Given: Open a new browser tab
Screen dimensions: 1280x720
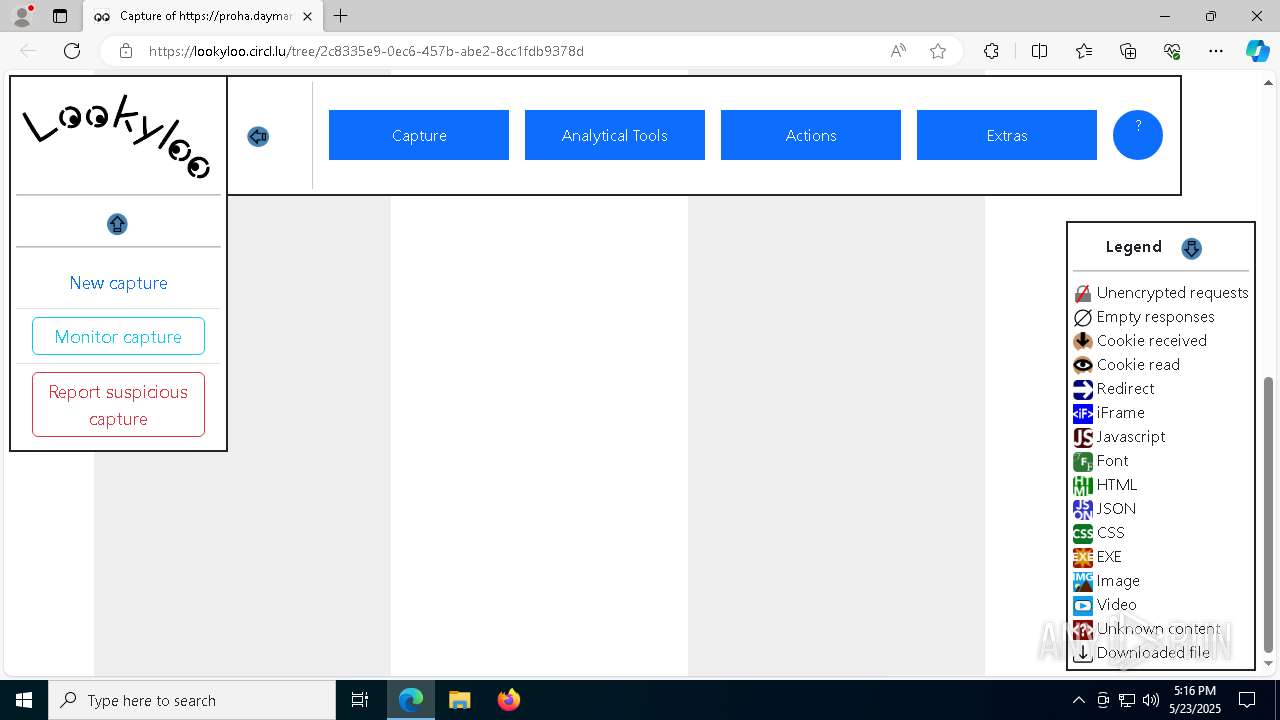Looking at the screenshot, I should tap(341, 16).
